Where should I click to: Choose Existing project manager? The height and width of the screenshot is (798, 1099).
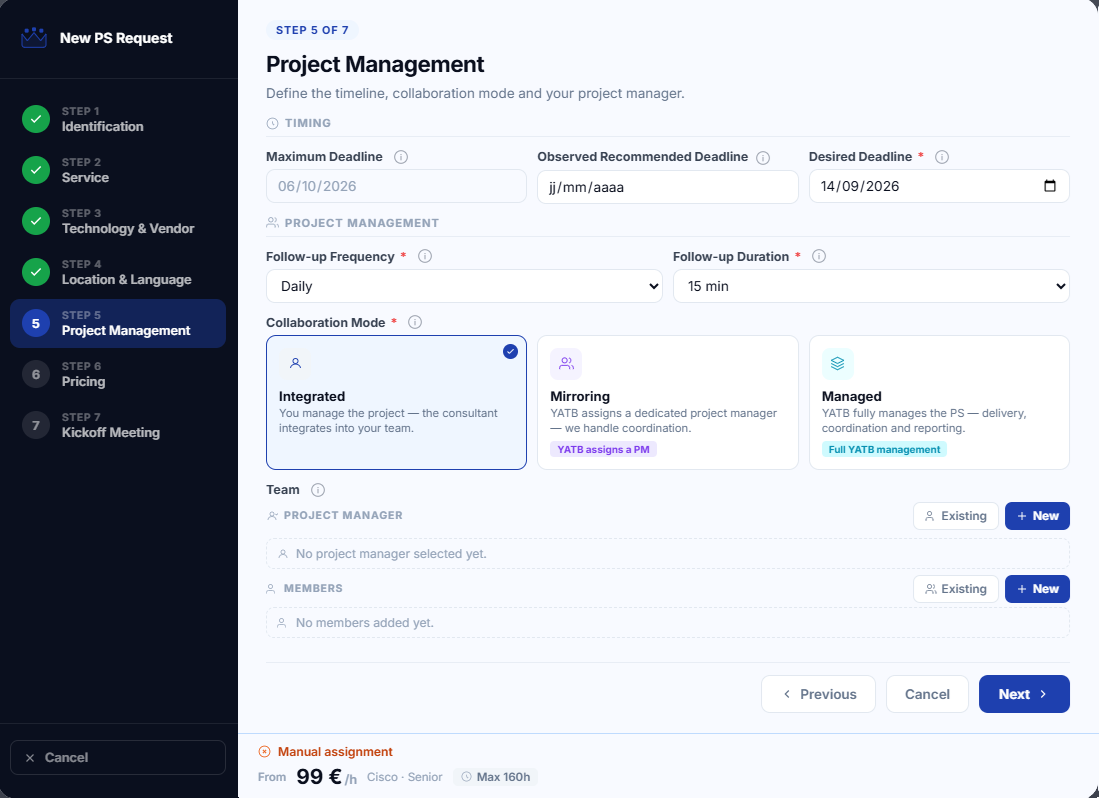955,516
